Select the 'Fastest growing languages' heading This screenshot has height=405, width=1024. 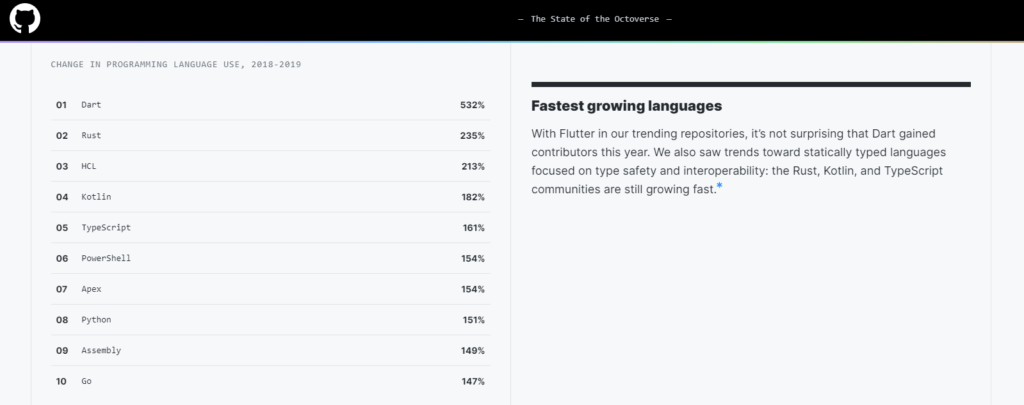pyautogui.click(x=626, y=106)
